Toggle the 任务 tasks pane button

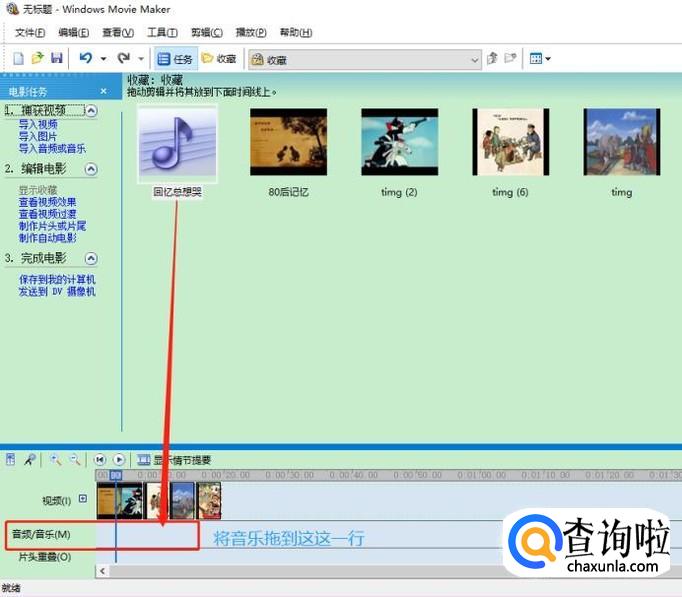click(175, 59)
